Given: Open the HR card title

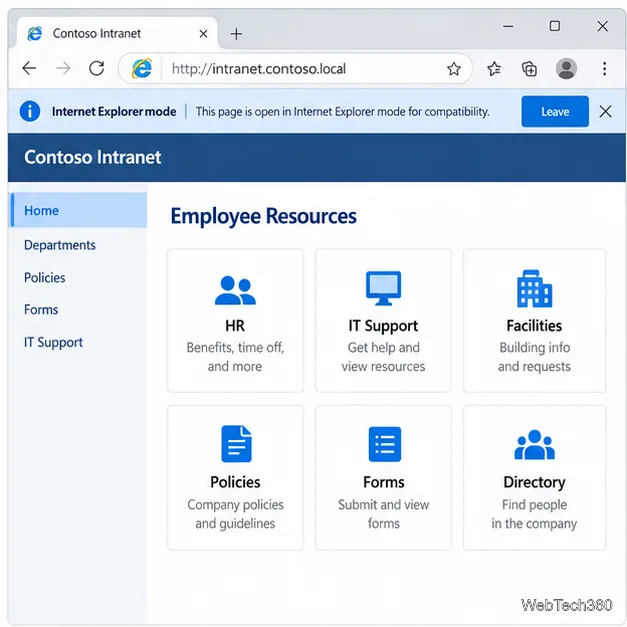Looking at the screenshot, I should pos(235,325).
